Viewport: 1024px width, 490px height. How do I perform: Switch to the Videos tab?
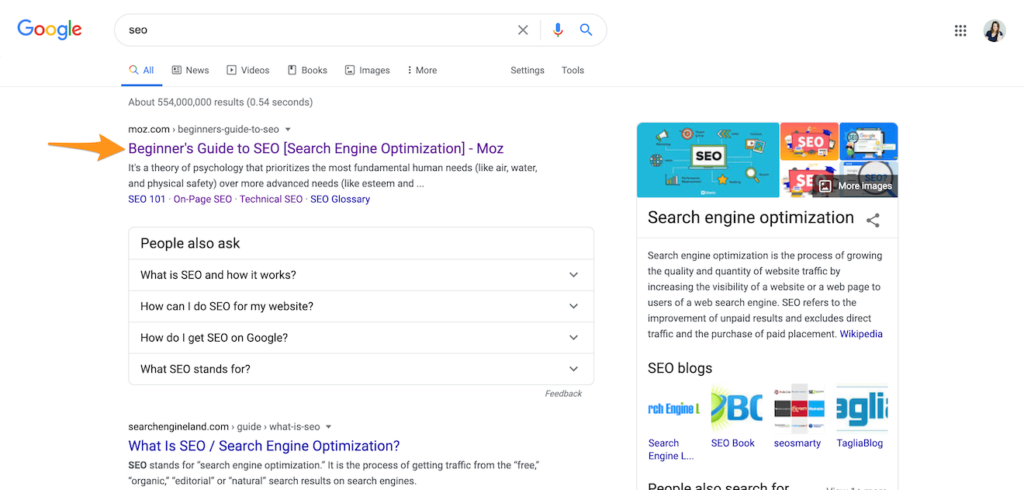pos(248,71)
